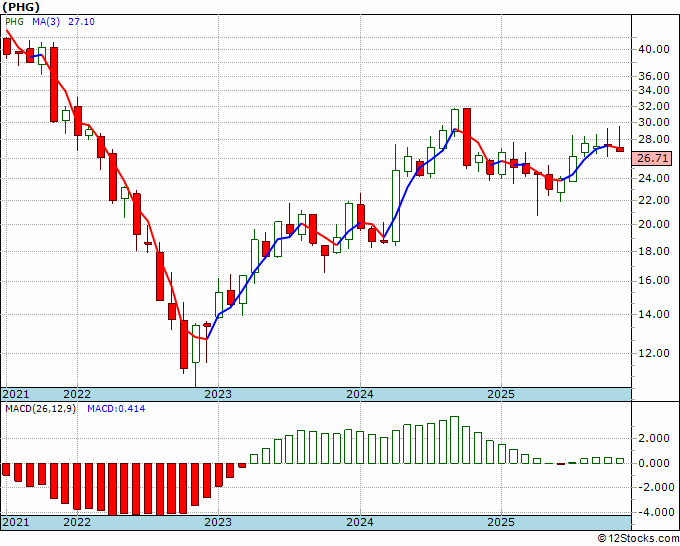Viewport: 680px width, 546px height.
Task: Select 2023 on the price chart timeline
Action: pos(218,394)
